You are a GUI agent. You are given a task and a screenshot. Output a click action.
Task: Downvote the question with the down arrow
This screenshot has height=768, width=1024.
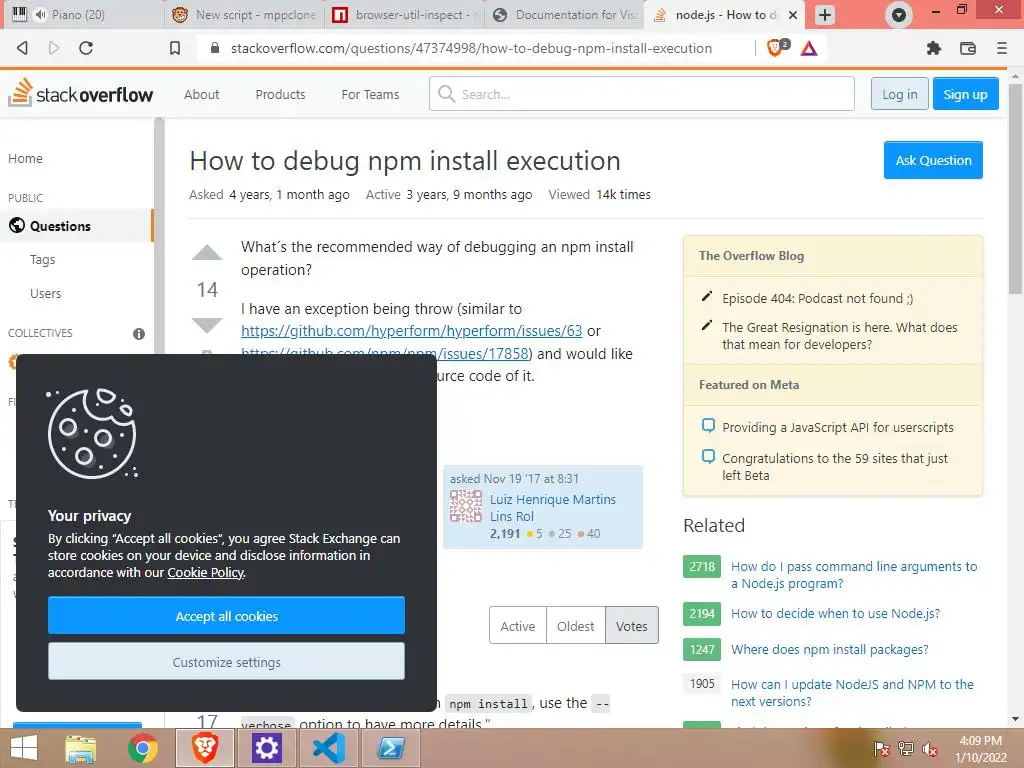click(x=207, y=325)
